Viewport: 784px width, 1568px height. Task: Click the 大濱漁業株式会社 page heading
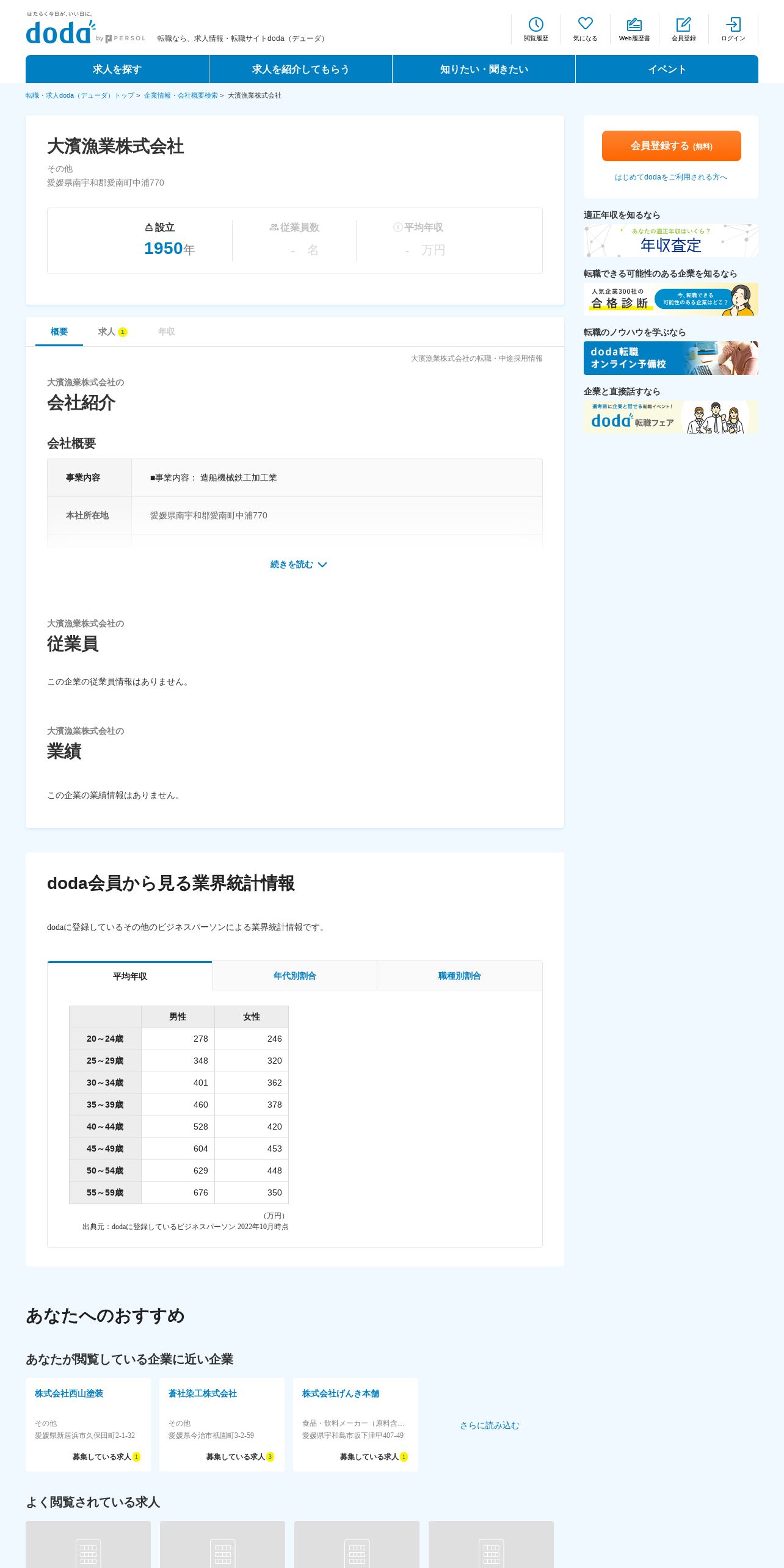point(115,147)
